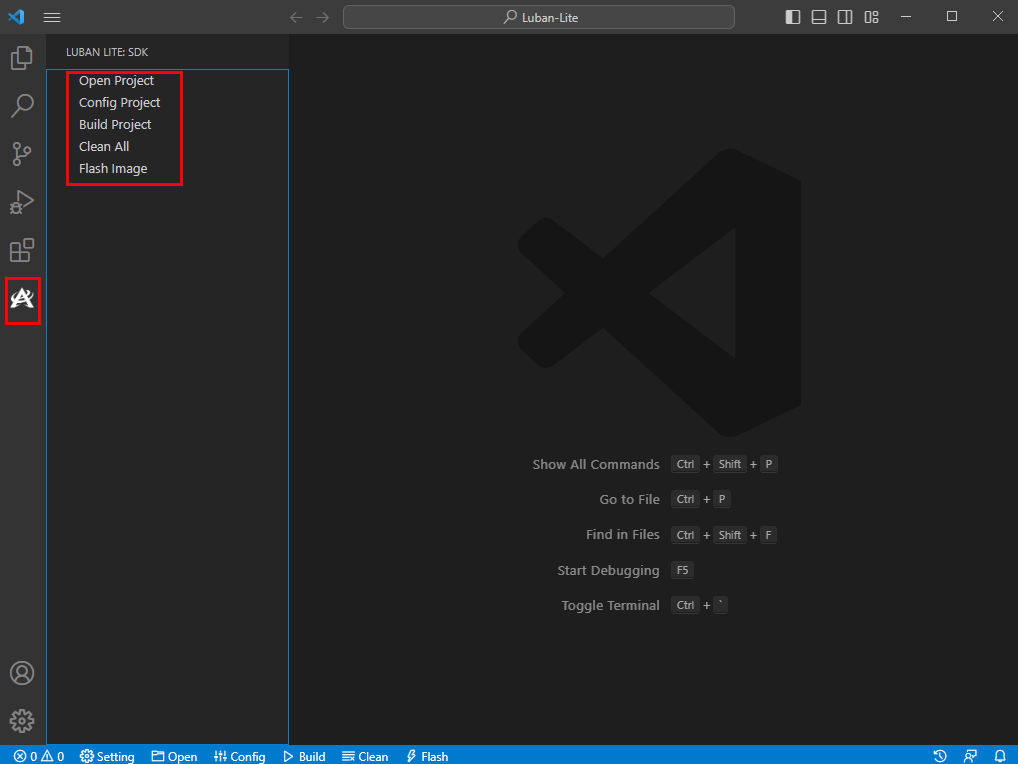The height and width of the screenshot is (764, 1018).
Task: Toggle the secondary side bar layout
Action: tap(845, 17)
